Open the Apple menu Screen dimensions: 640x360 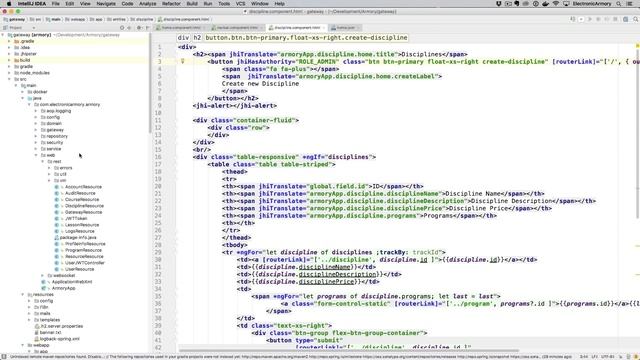tap(9, 4)
